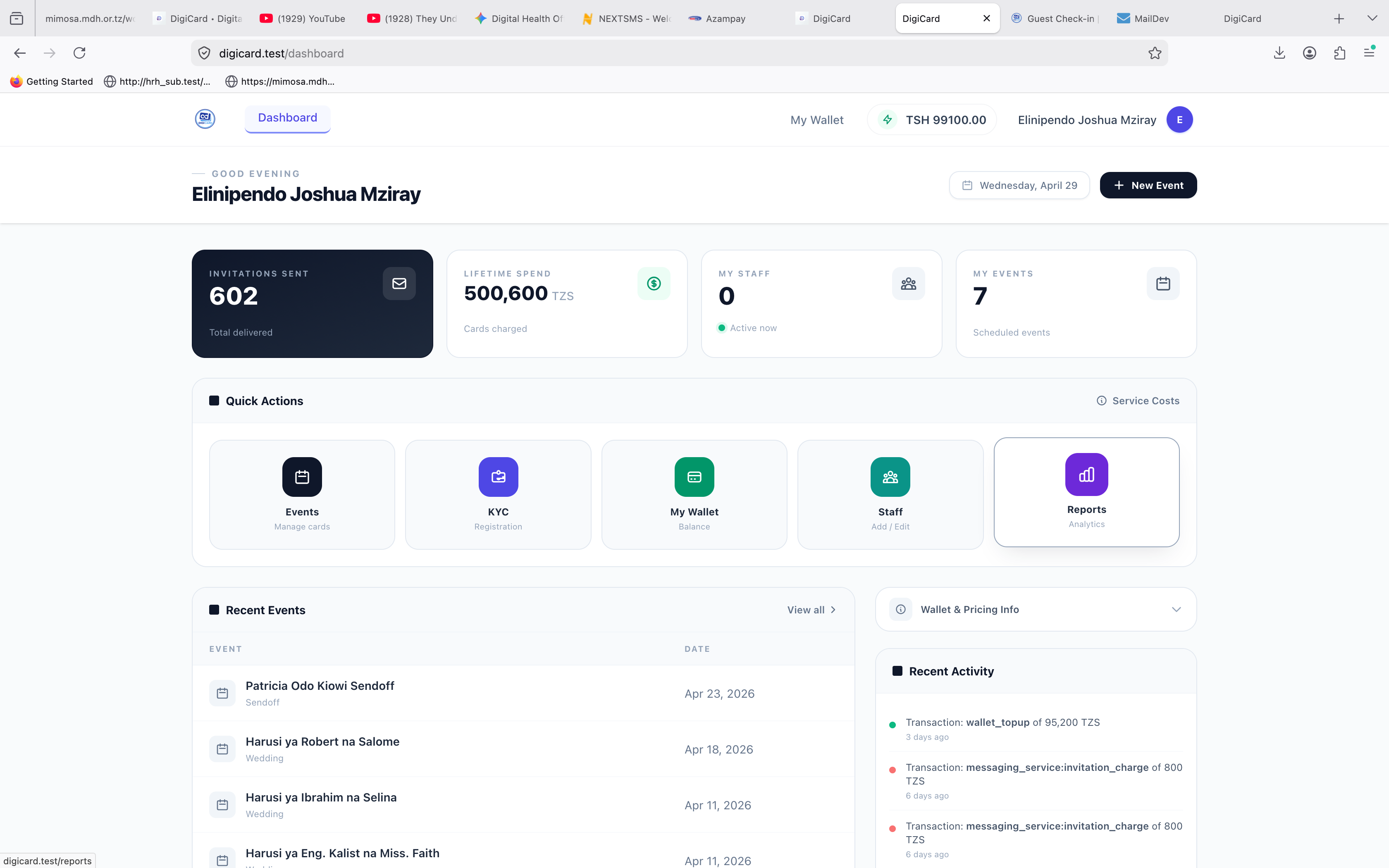
Task: Open Reports Analytics quick action icon
Action: (1086, 474)
